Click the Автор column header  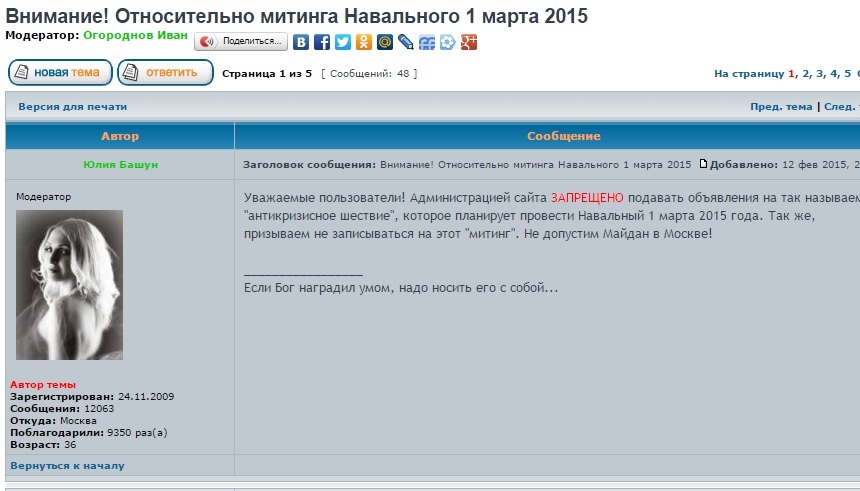tap(120, 136)
